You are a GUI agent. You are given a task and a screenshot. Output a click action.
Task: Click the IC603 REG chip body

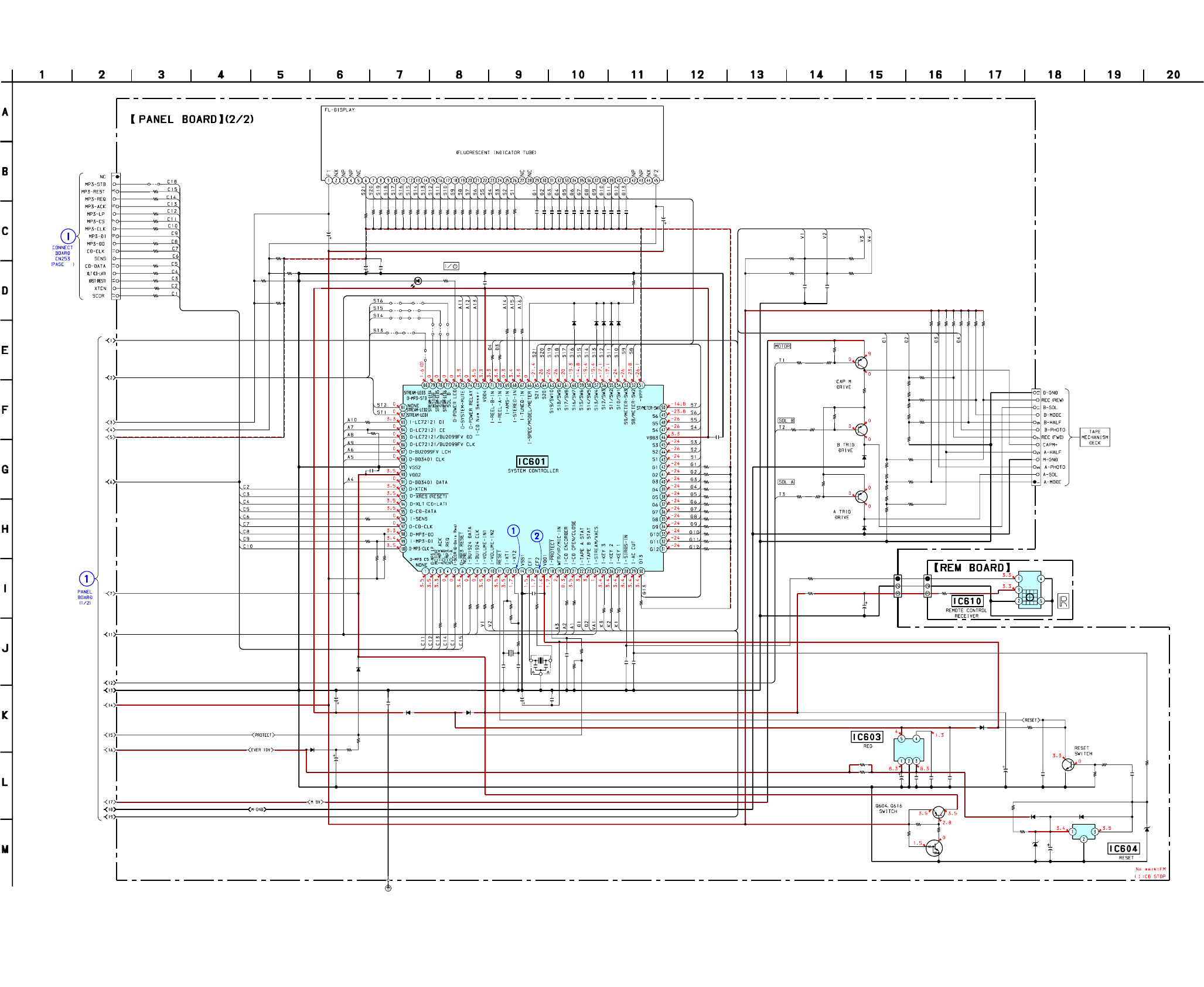click(x=909, y=748)
